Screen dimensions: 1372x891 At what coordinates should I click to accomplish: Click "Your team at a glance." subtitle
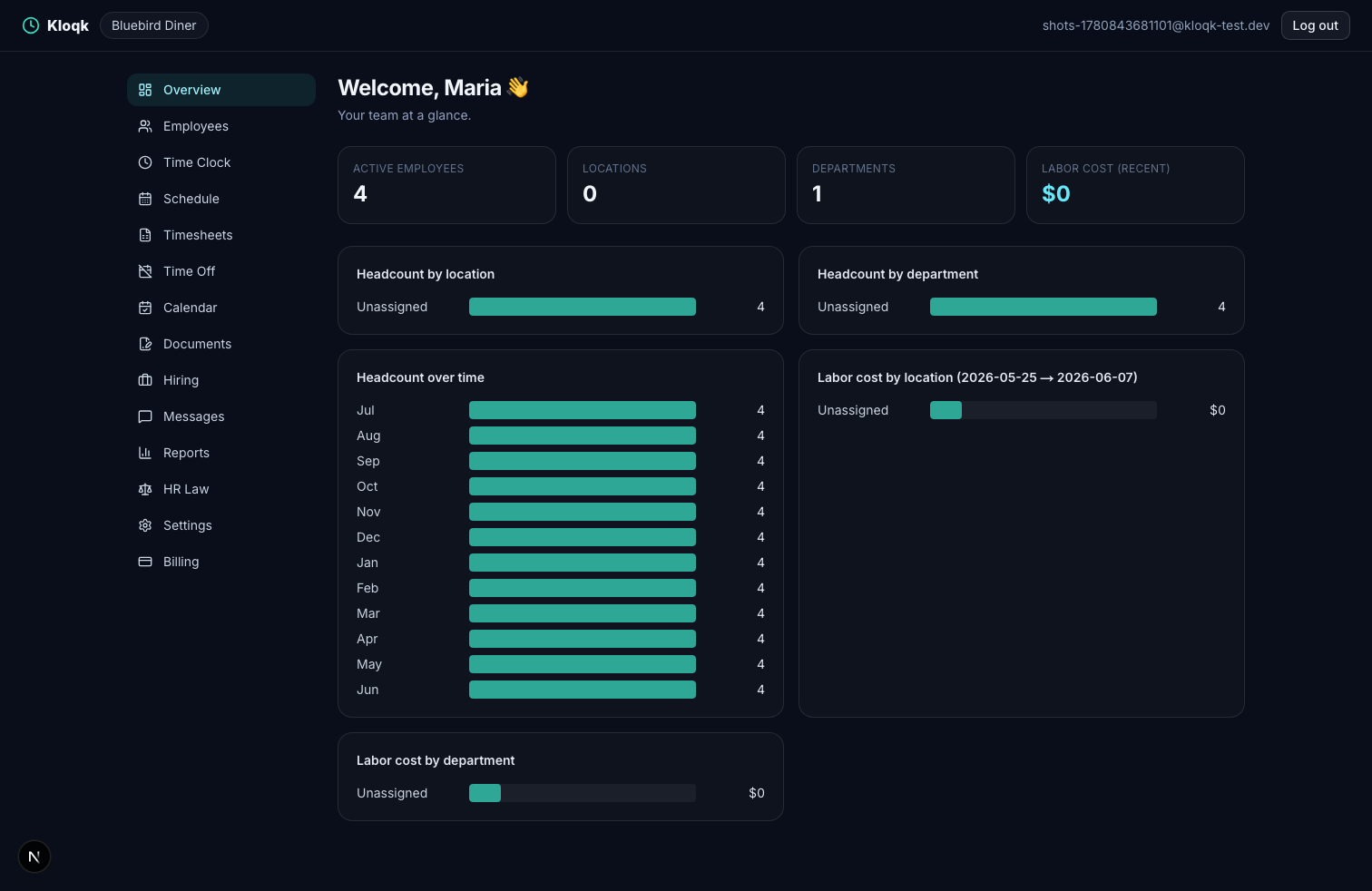[x=405, y=115]
